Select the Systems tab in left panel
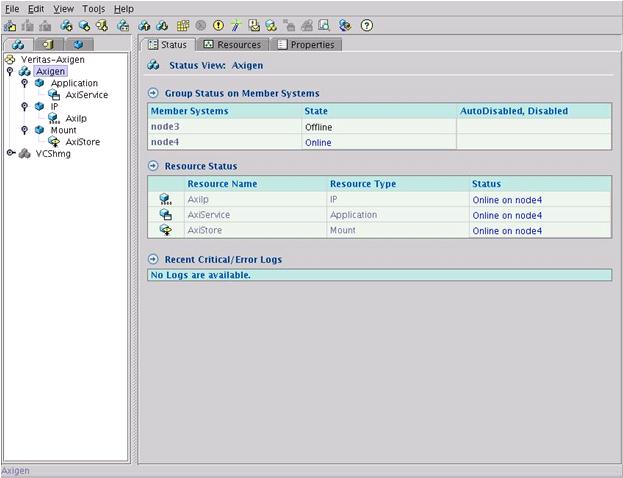Viewport: 623px width, 478px height. coord(48,44)
